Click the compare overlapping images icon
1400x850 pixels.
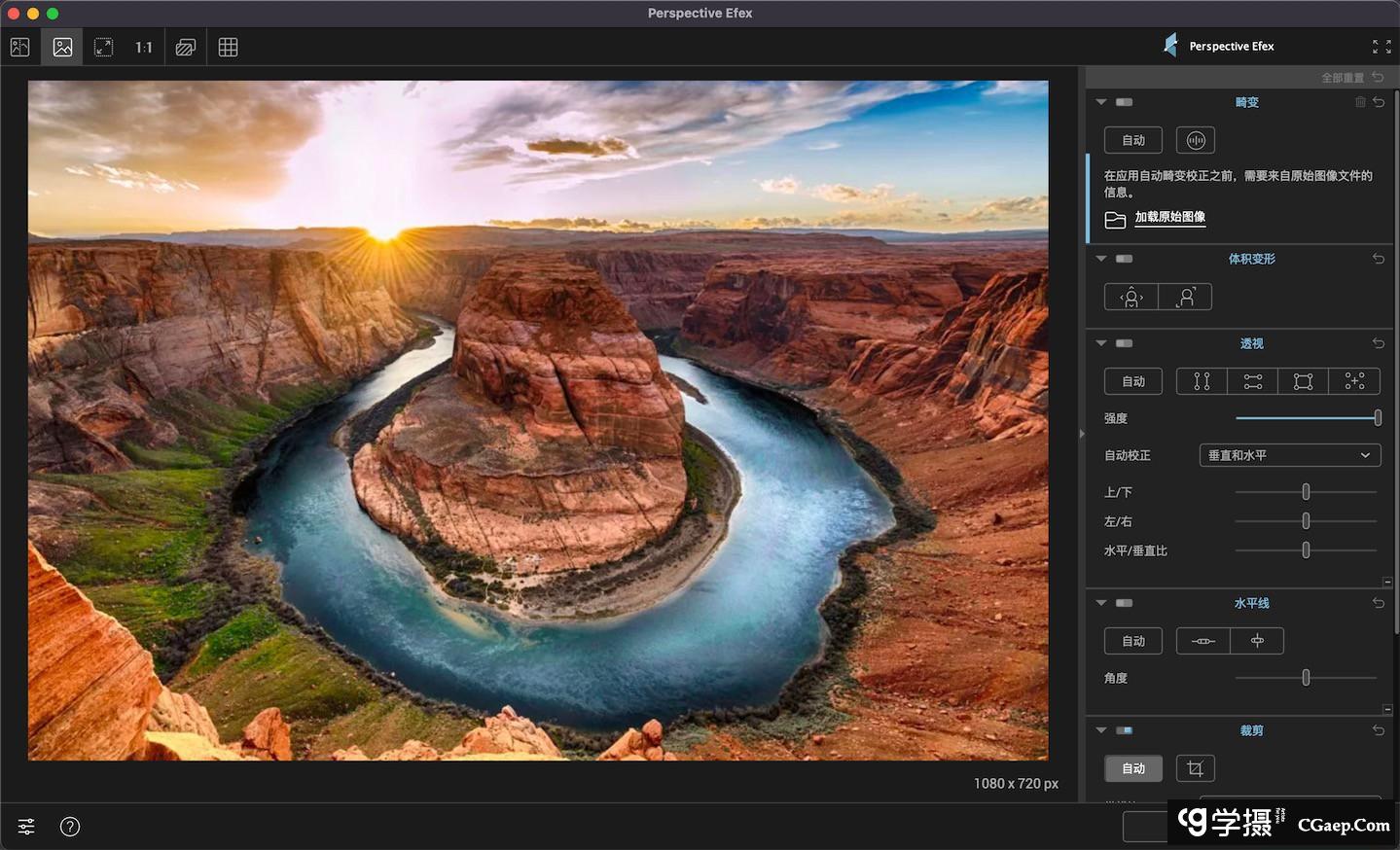[186, 47]
